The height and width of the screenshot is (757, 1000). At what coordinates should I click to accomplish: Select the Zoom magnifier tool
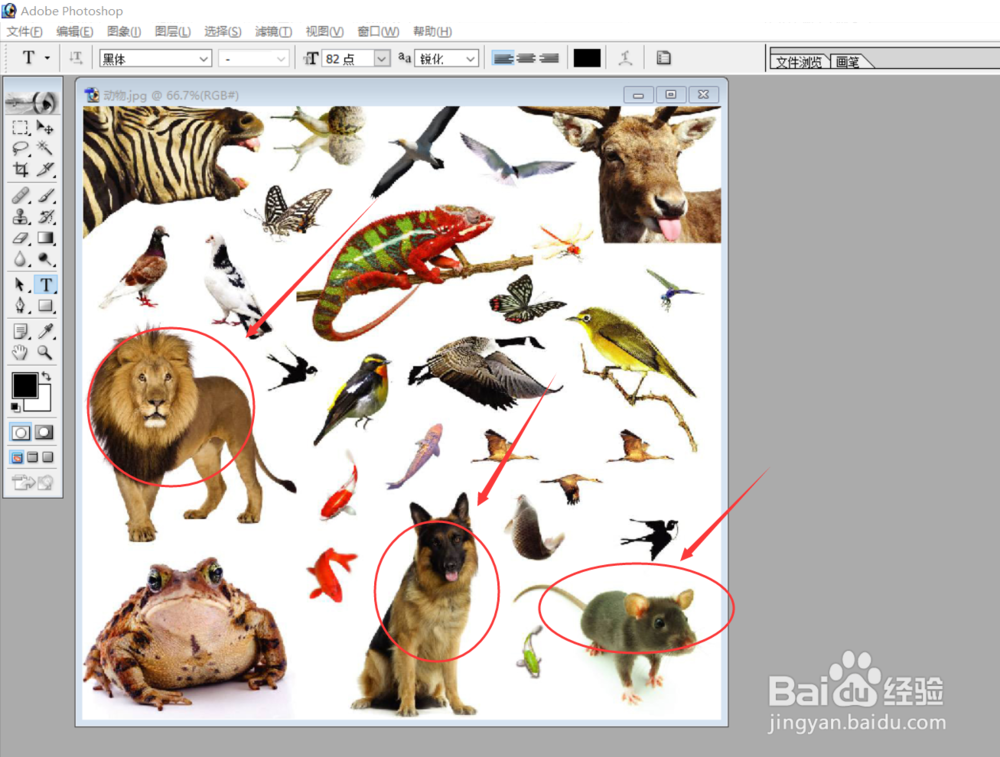pos(45,352)
